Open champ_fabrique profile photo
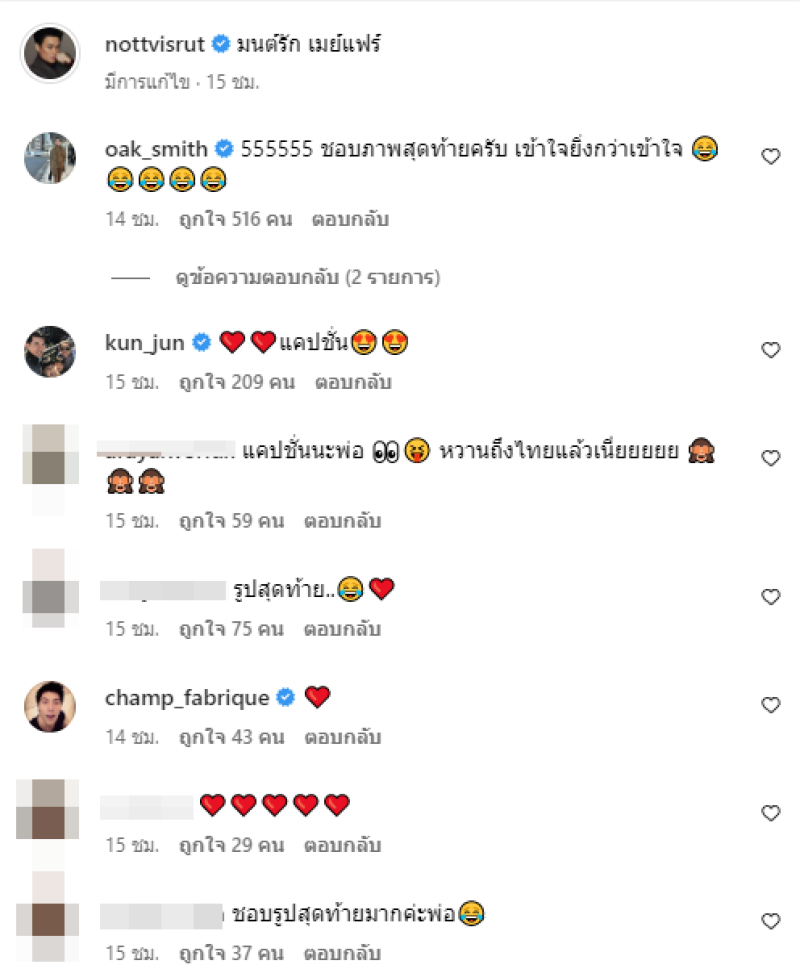Viewport: 800px width, 973px height. (x=50, y=706)
